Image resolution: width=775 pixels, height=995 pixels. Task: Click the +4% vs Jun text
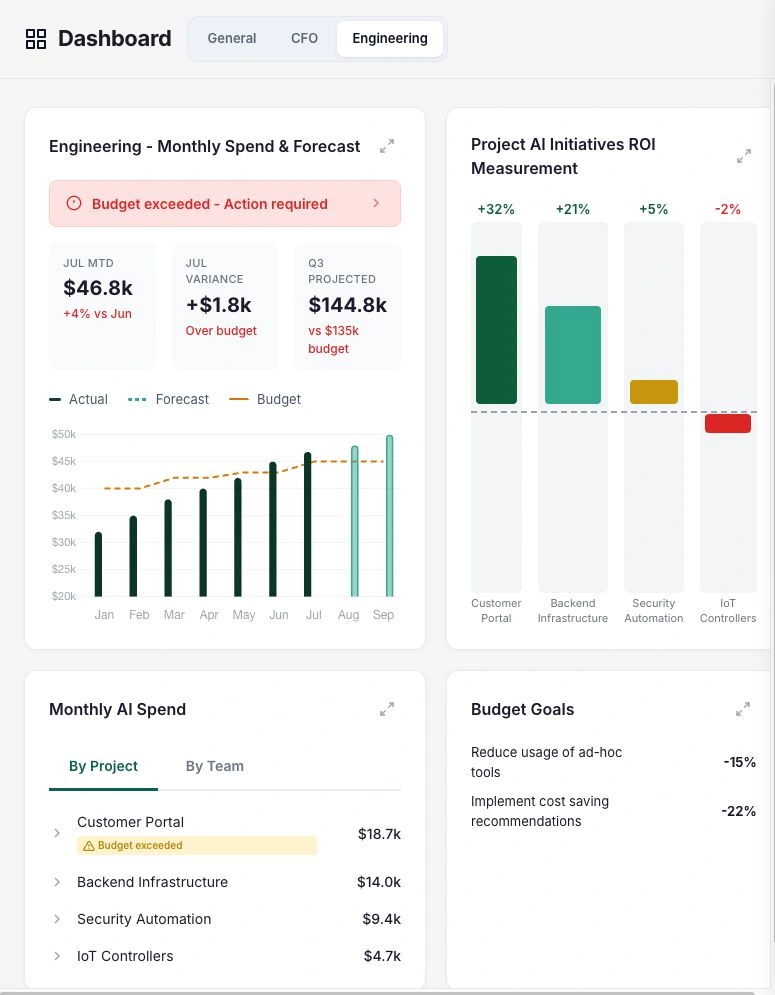tap(97, 313)
